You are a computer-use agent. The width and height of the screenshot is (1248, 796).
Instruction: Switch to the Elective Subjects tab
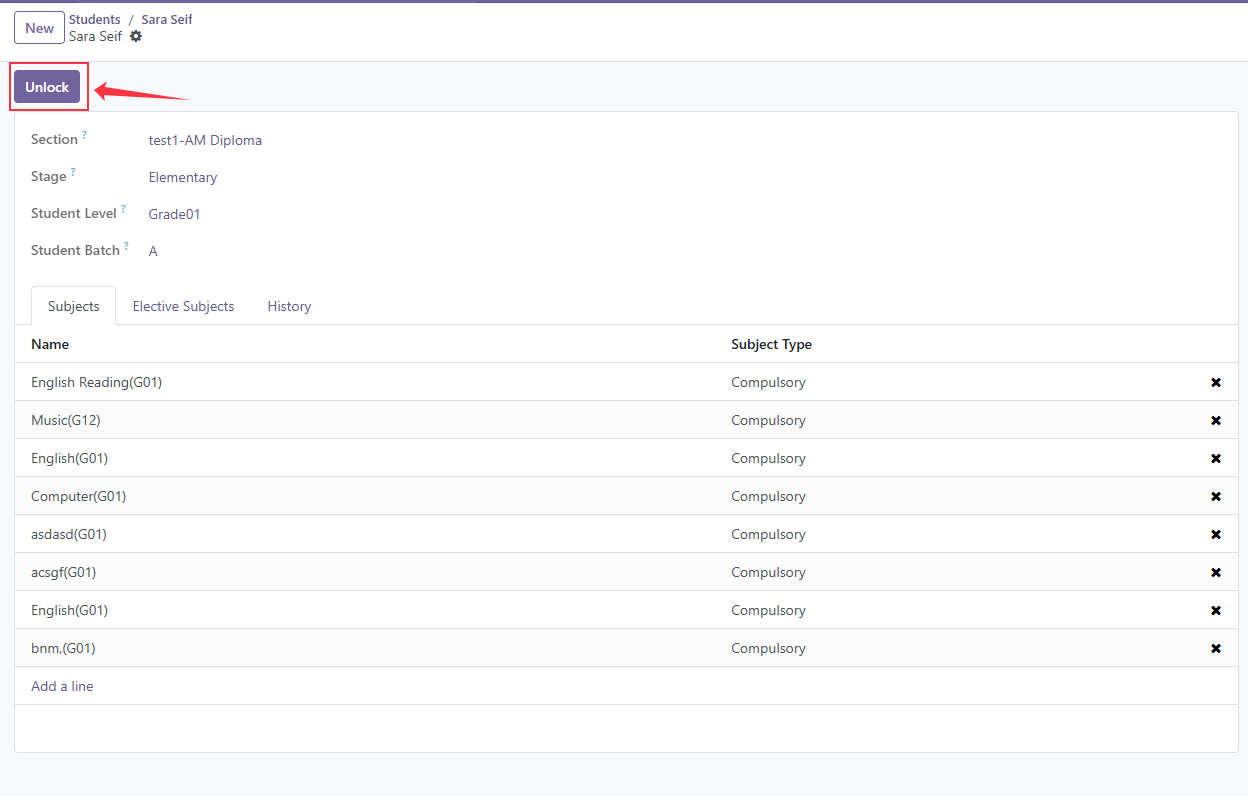pyautogui.click(x=183, y=306)
